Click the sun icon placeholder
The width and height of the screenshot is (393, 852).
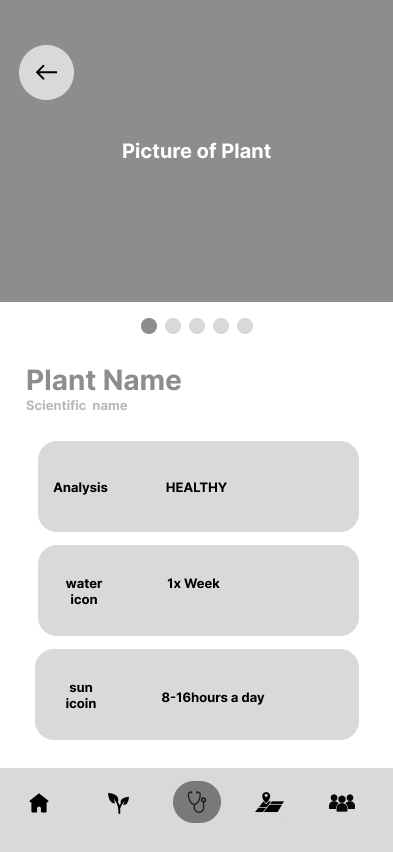point(81,696)
